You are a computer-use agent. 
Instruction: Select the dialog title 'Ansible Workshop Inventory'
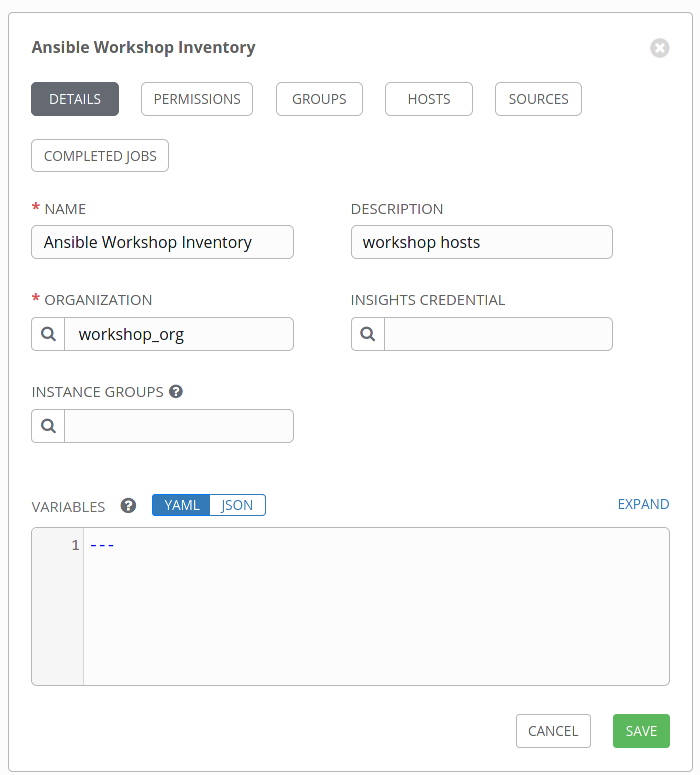tap(143, 47)
